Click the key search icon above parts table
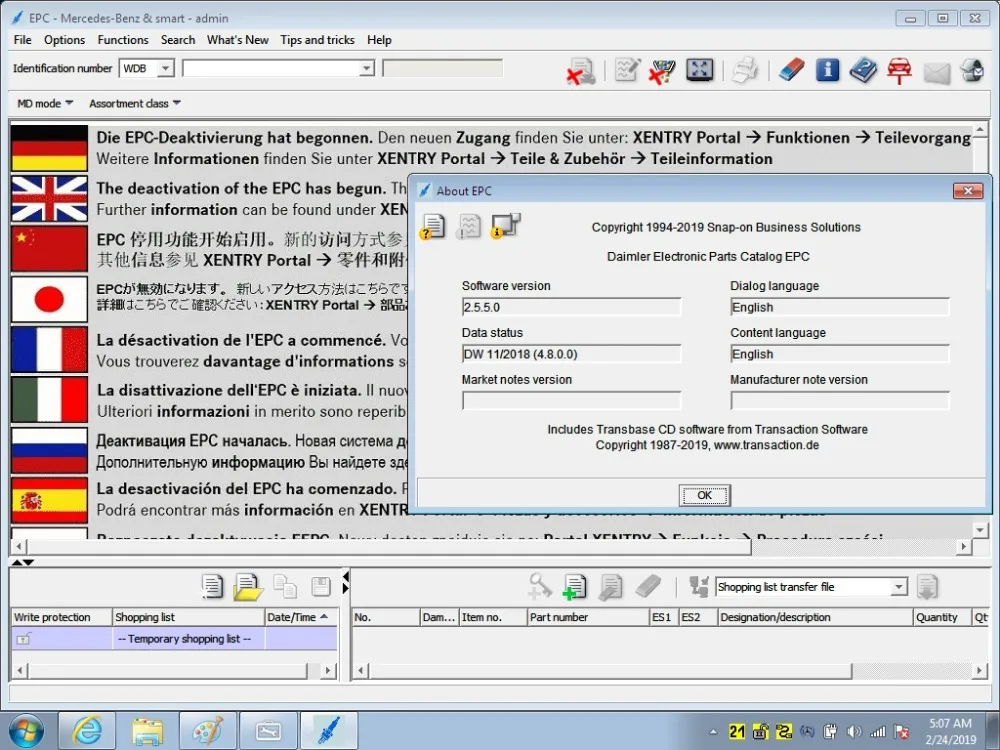This screenshot has width=1000, height=750. [x=540, y=586]
